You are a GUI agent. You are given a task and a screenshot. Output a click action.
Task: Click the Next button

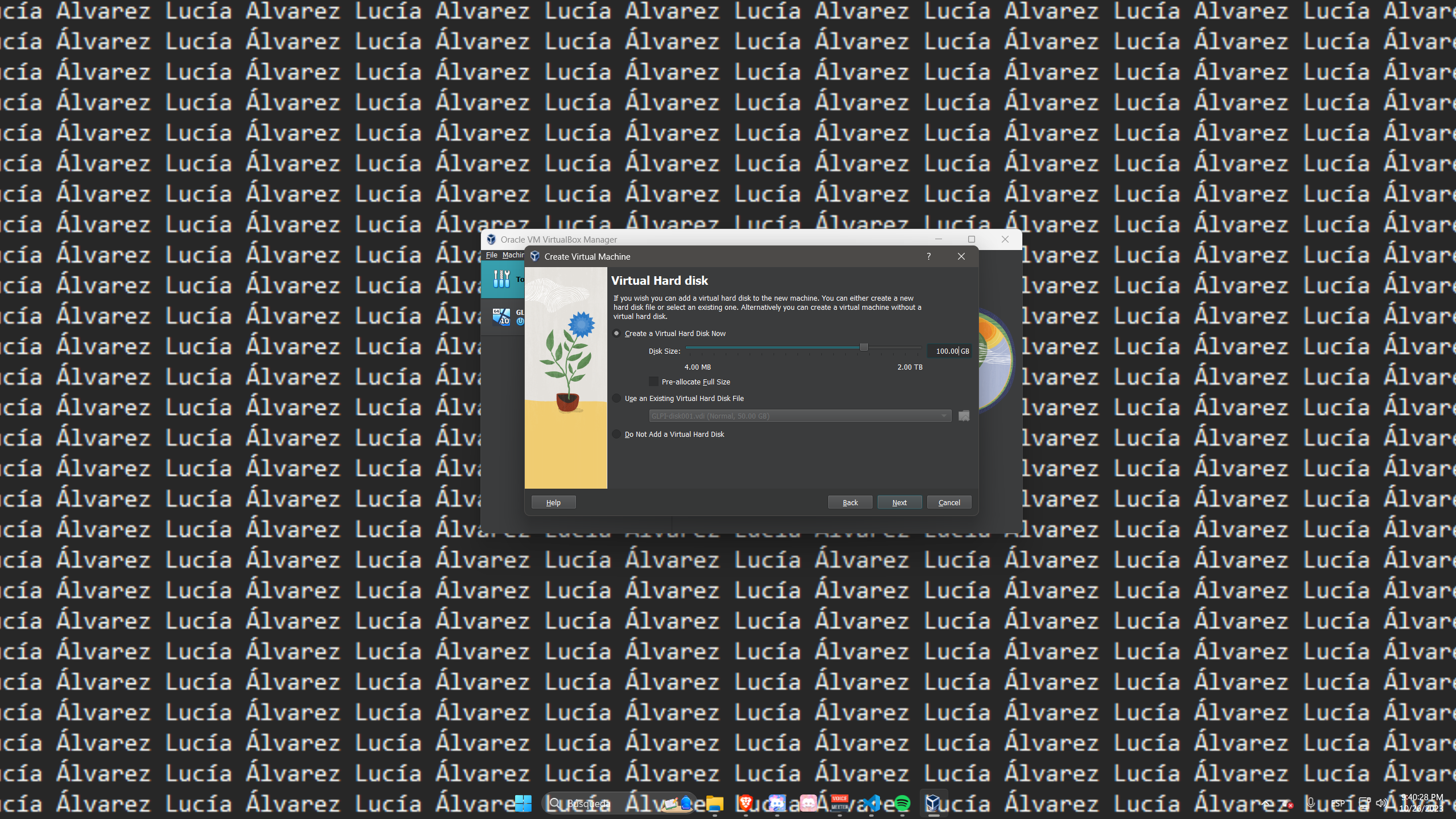coord(899,502)
